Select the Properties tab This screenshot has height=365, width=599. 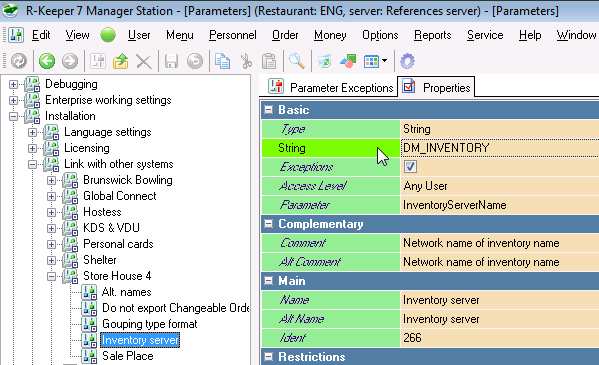[436, 87]
